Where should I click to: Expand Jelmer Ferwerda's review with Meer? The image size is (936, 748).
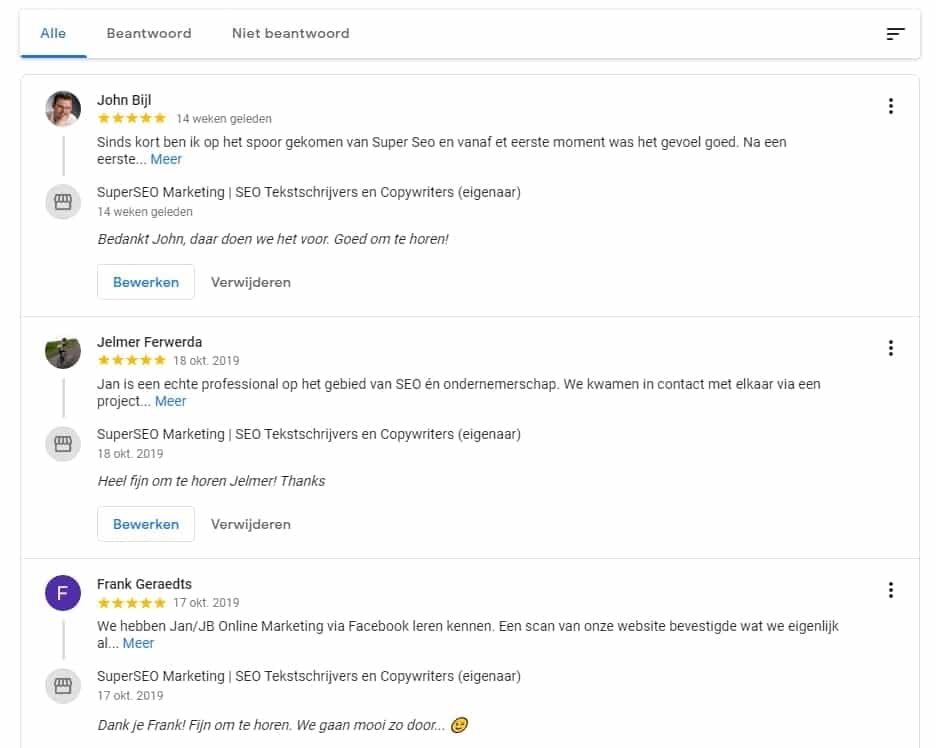pyautogui.click(x=171, y=401)
